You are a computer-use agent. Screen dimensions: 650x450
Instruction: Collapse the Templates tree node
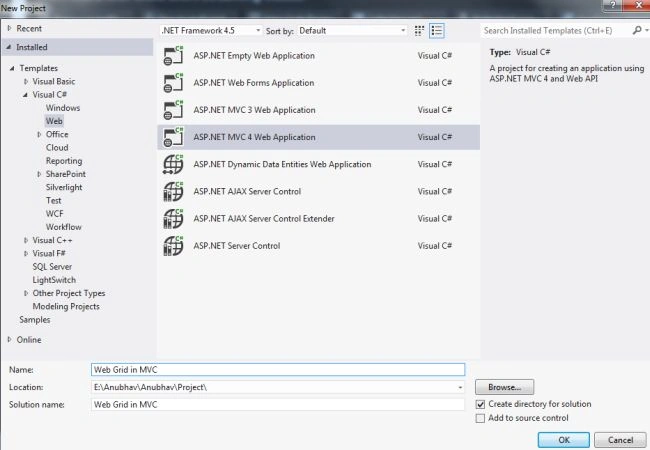[12, 68]
